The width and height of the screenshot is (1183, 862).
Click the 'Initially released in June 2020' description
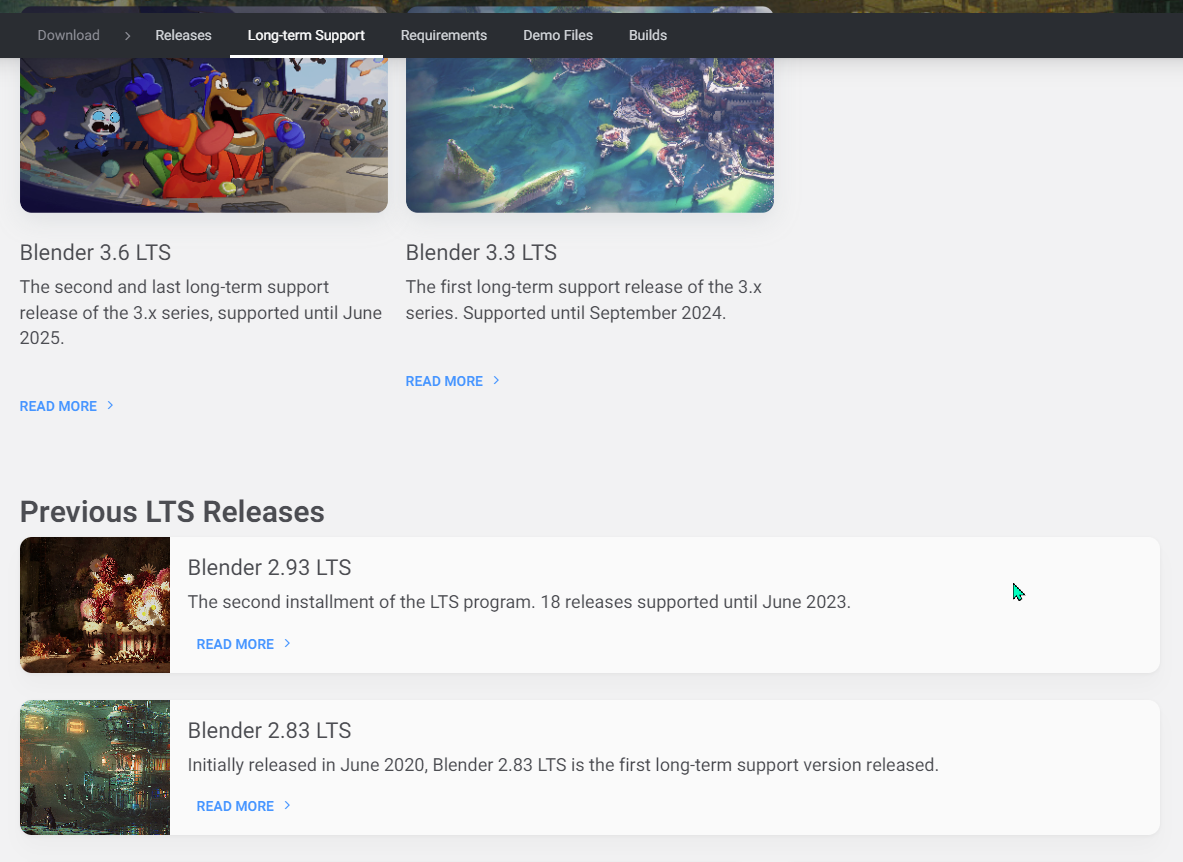pyautogui.click(x=563, y=765)
